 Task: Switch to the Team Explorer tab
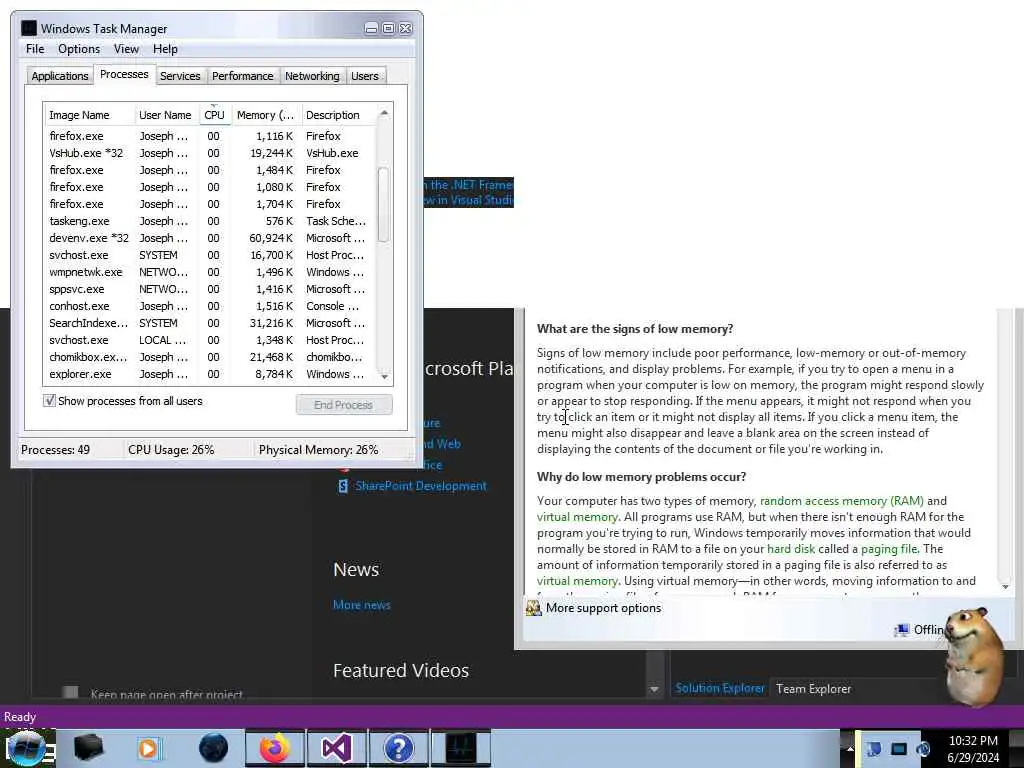point(813,688)
